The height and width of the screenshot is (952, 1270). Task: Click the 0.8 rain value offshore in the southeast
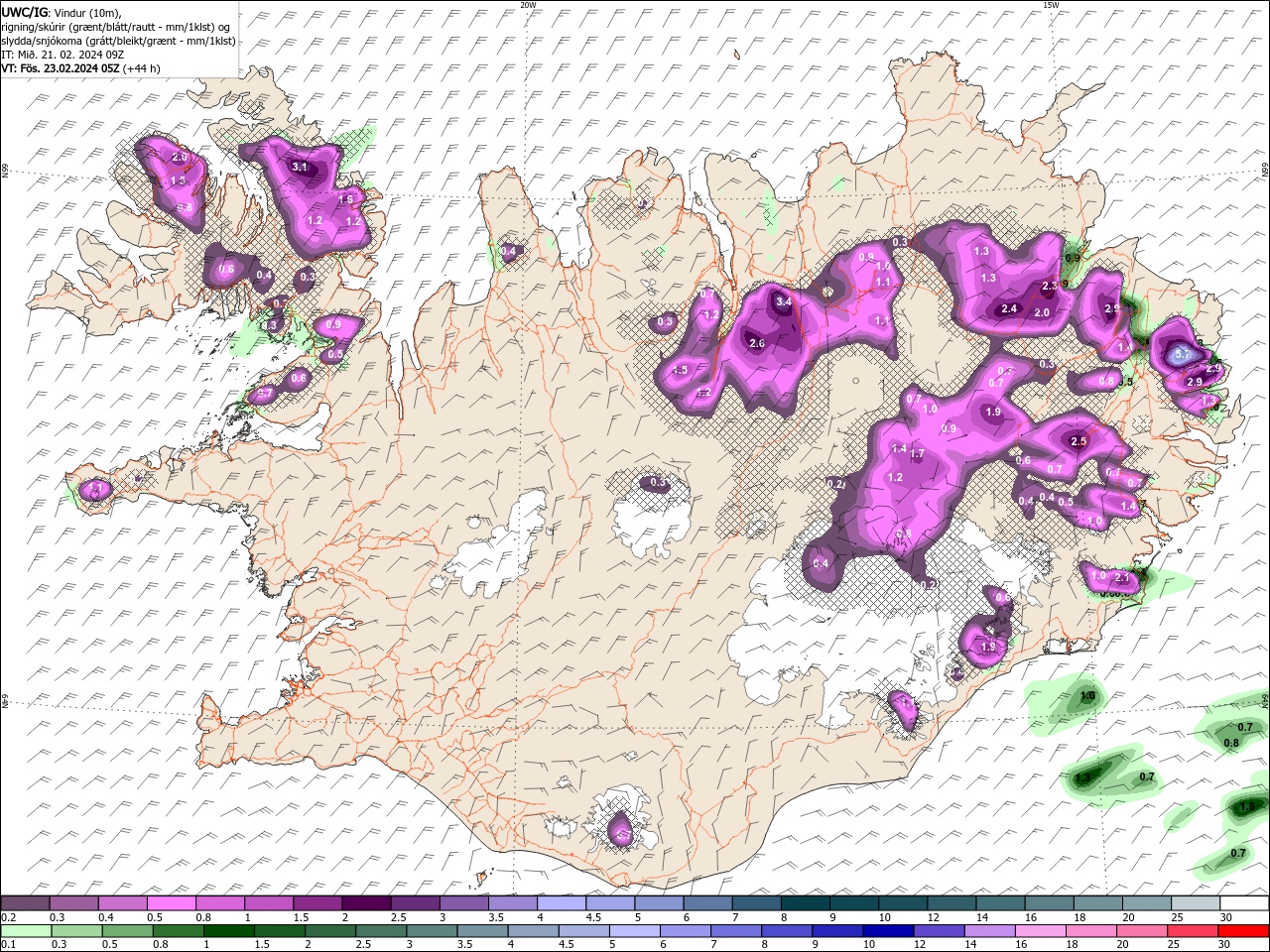(1231, 743)
